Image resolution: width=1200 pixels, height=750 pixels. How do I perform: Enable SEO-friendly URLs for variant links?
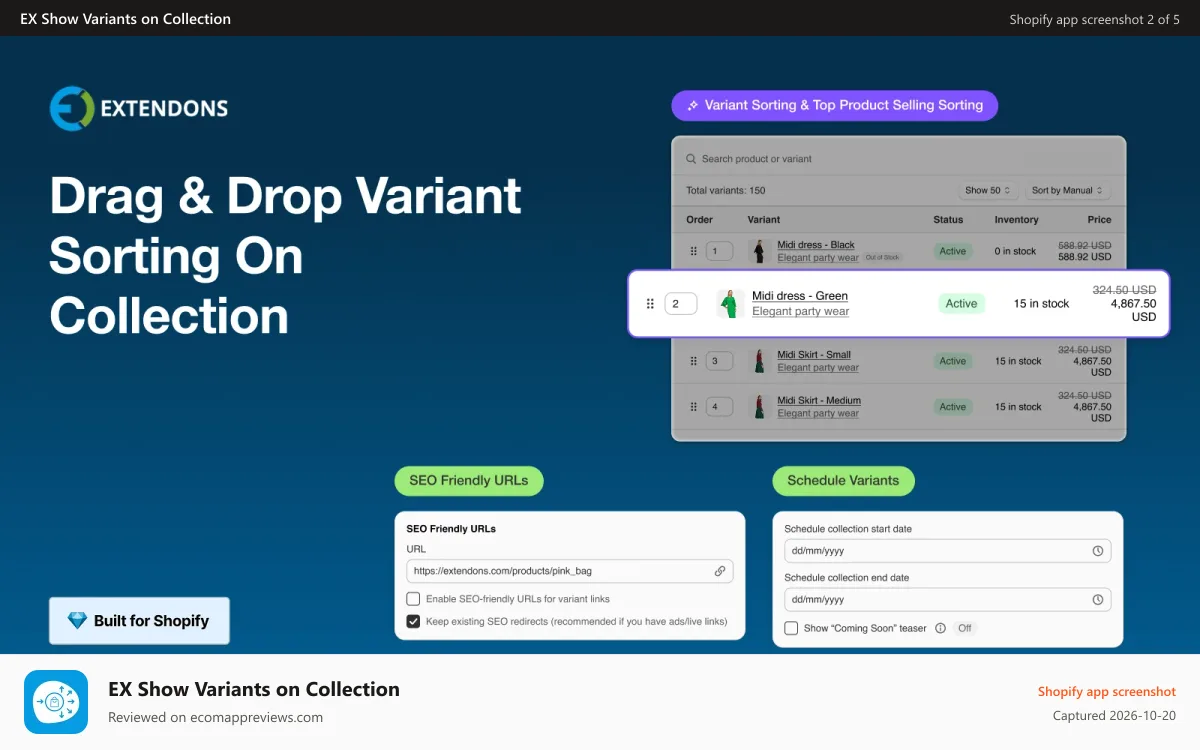[x=413, y=599]
